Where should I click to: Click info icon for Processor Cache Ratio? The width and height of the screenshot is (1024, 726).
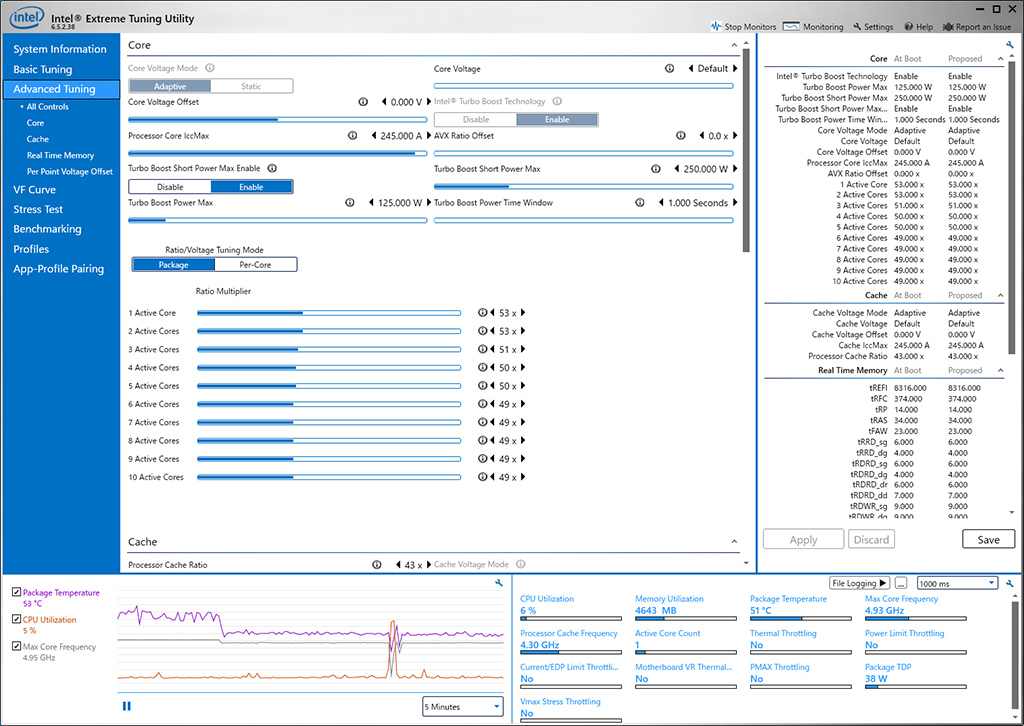377,565
